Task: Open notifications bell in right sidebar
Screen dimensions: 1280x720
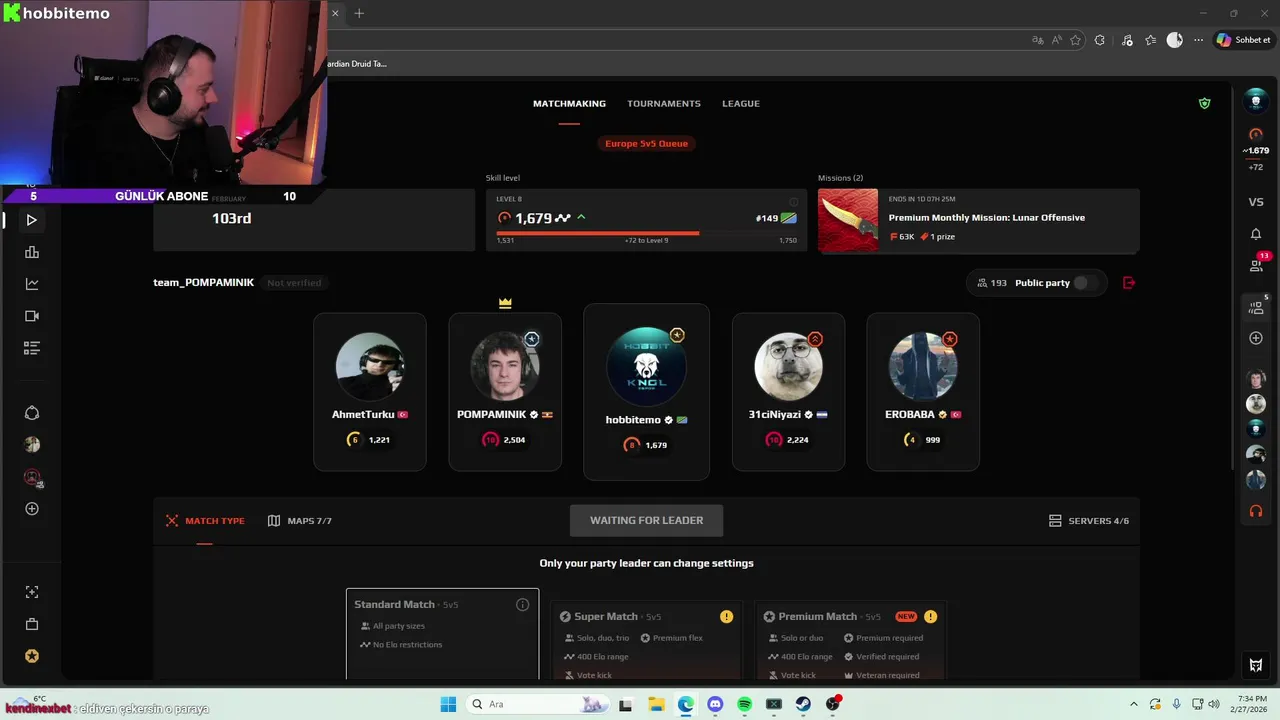Action: [1256, 234]
